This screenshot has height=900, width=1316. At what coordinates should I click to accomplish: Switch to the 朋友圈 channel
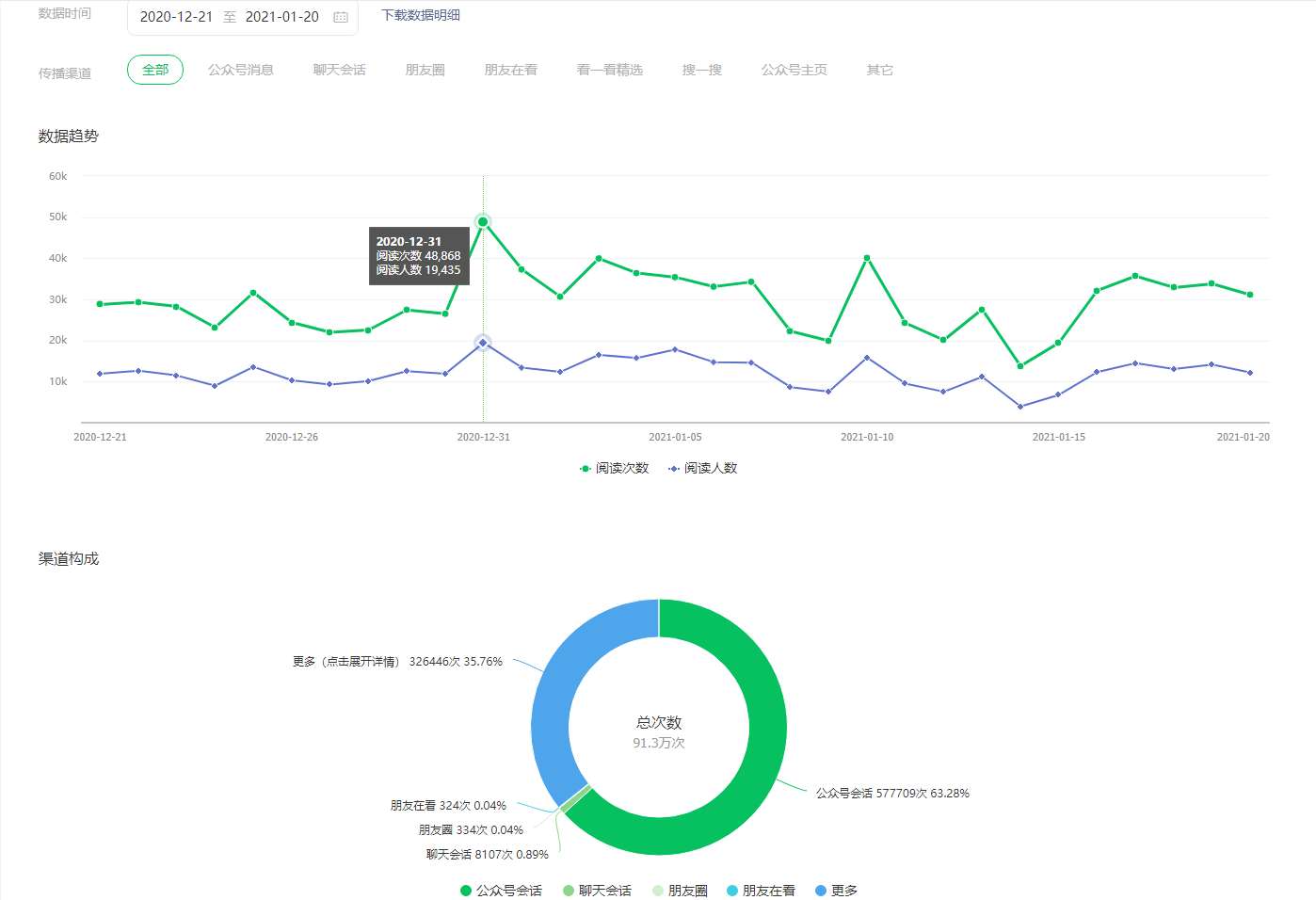point(425,70)
